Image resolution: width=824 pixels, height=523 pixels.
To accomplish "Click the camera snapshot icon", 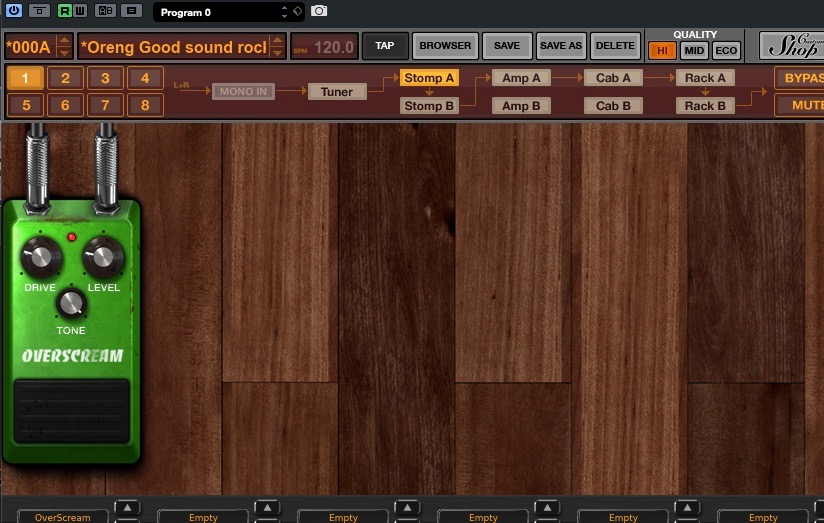I will click(319, 11).
